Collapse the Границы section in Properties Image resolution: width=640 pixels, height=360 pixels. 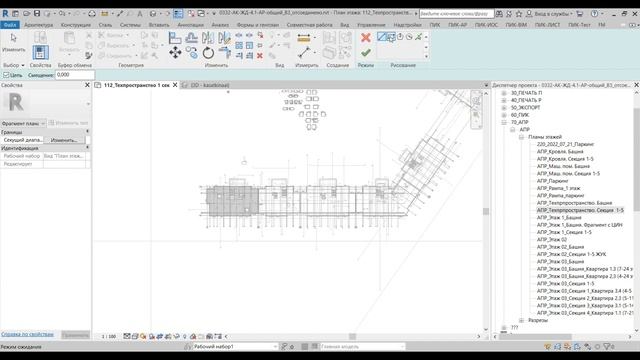[87, 132]
